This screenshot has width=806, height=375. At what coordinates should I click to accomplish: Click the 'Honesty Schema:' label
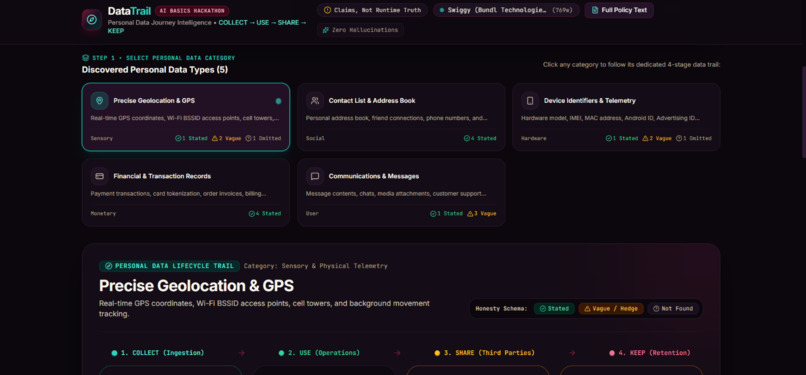point(501,309)
